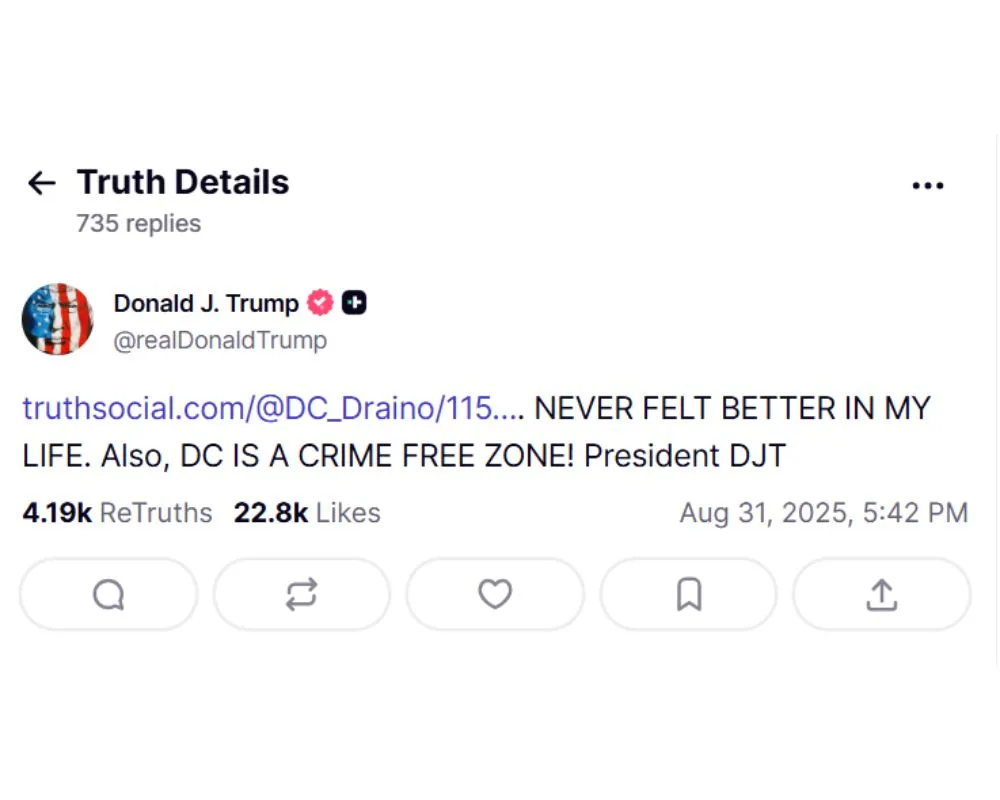The image size is (1000, 800).
Task: View the 4.19k ReTruths list
Action: pyautogui.click(x=117, y=513)
